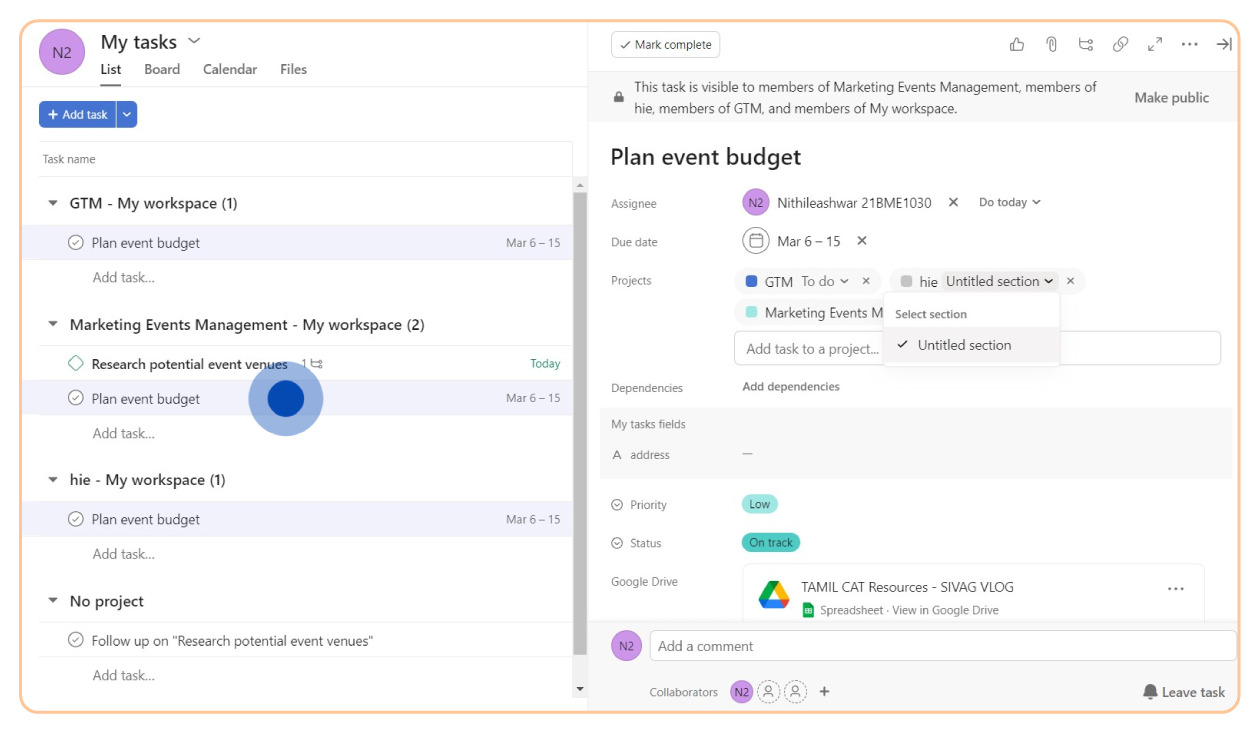
Task: Click Add a comment field
Action: click(x=942, y=646)
